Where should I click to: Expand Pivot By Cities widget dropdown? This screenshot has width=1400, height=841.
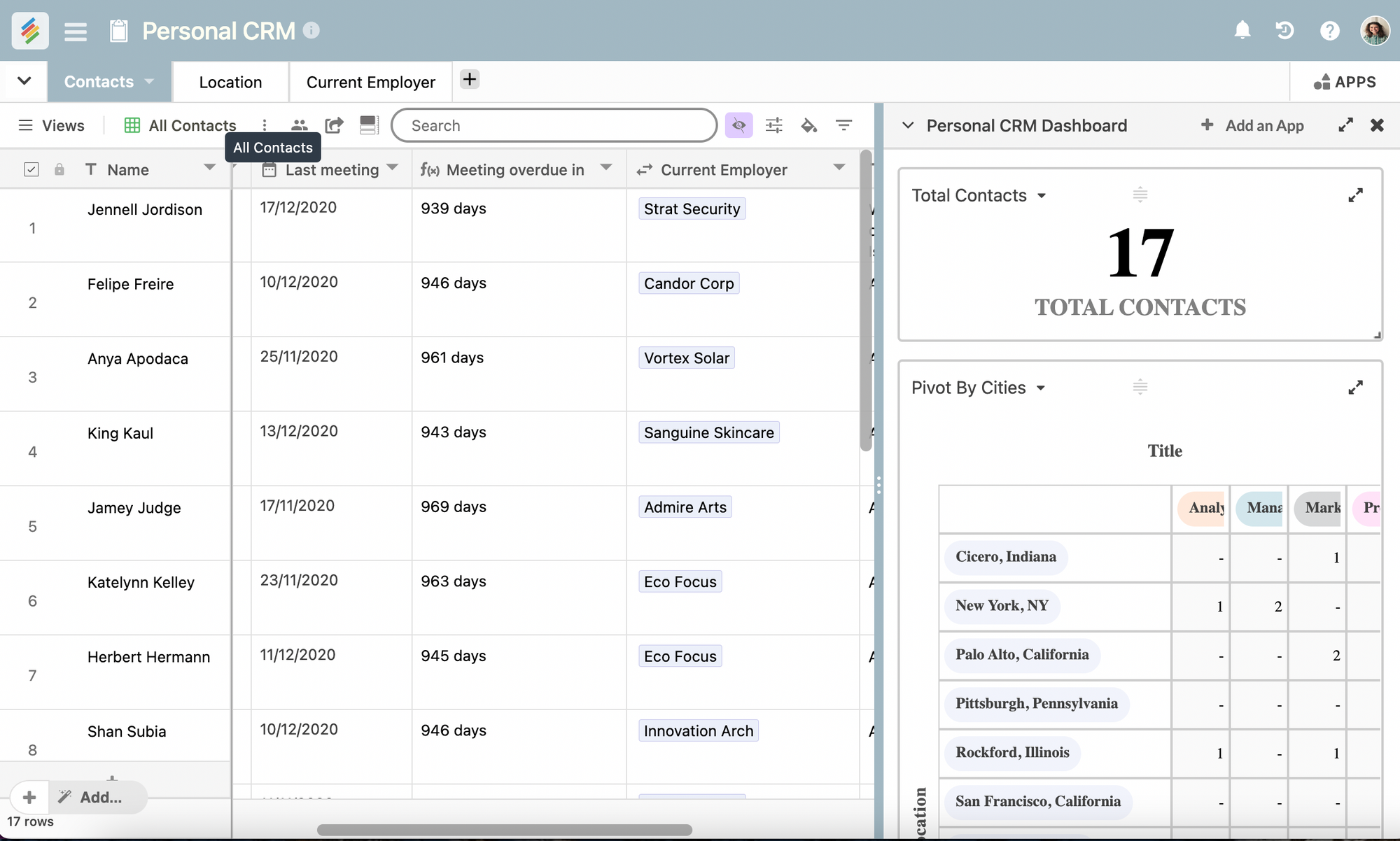tap(1039, 388)
